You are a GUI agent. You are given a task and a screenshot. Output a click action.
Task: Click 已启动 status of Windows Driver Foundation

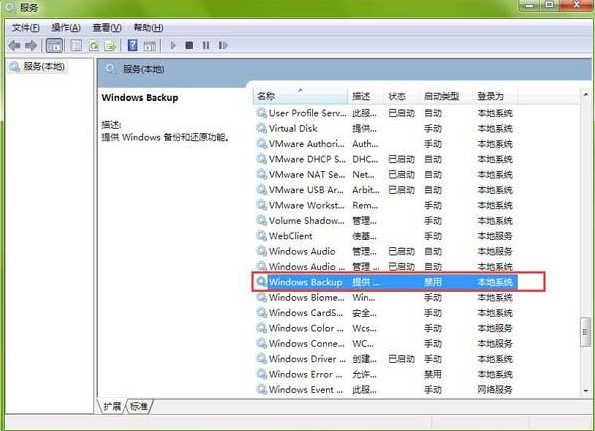401,359
